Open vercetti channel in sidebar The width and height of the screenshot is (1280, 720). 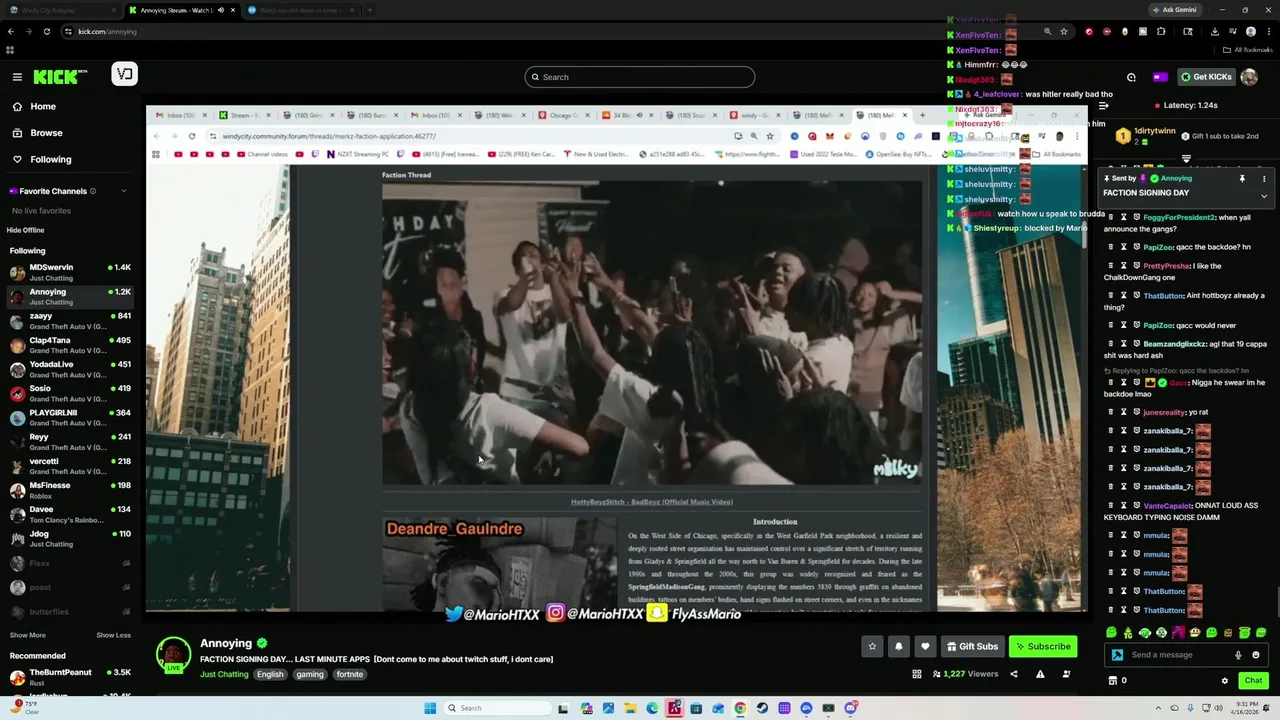[68, 466]
